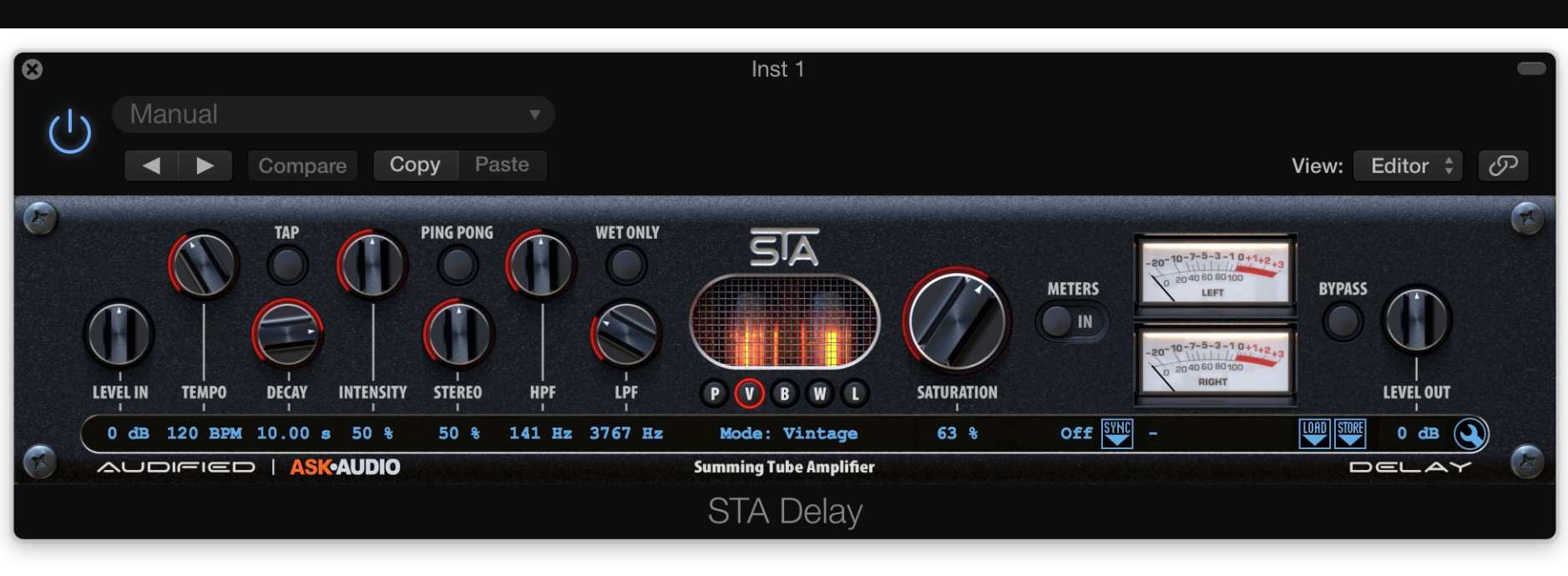Viewport: 1568px width, 576px height.
Task: Open the View Editor dropdown
Action: [1408, 165]
